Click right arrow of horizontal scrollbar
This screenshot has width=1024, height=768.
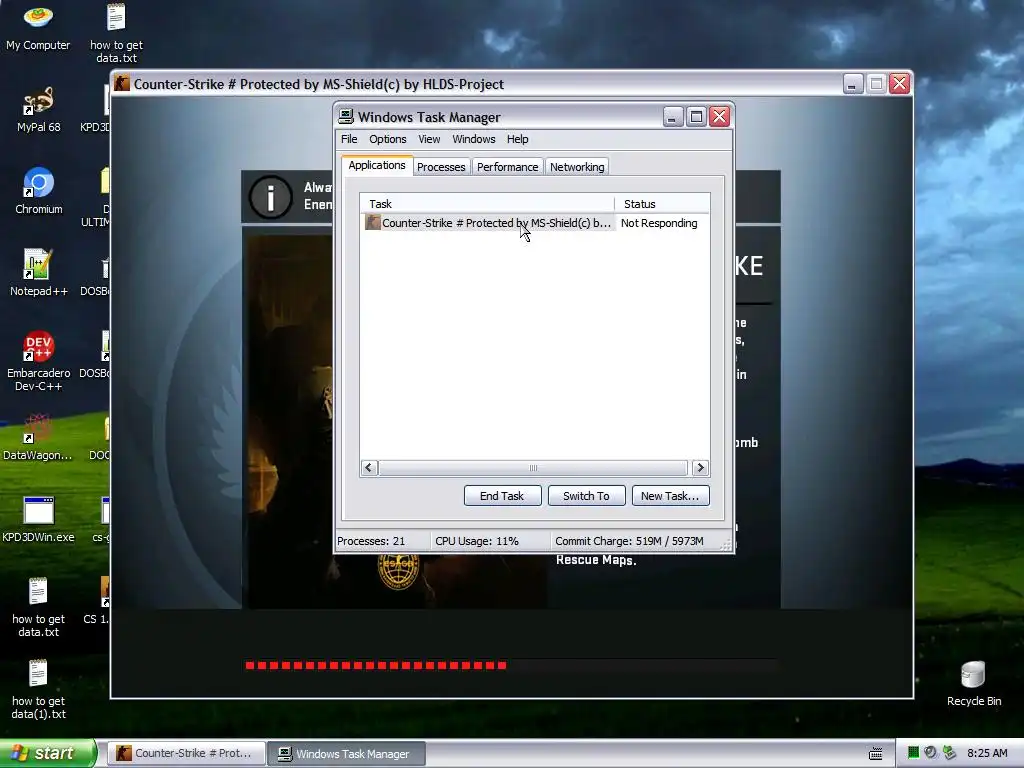pos(700,468)
